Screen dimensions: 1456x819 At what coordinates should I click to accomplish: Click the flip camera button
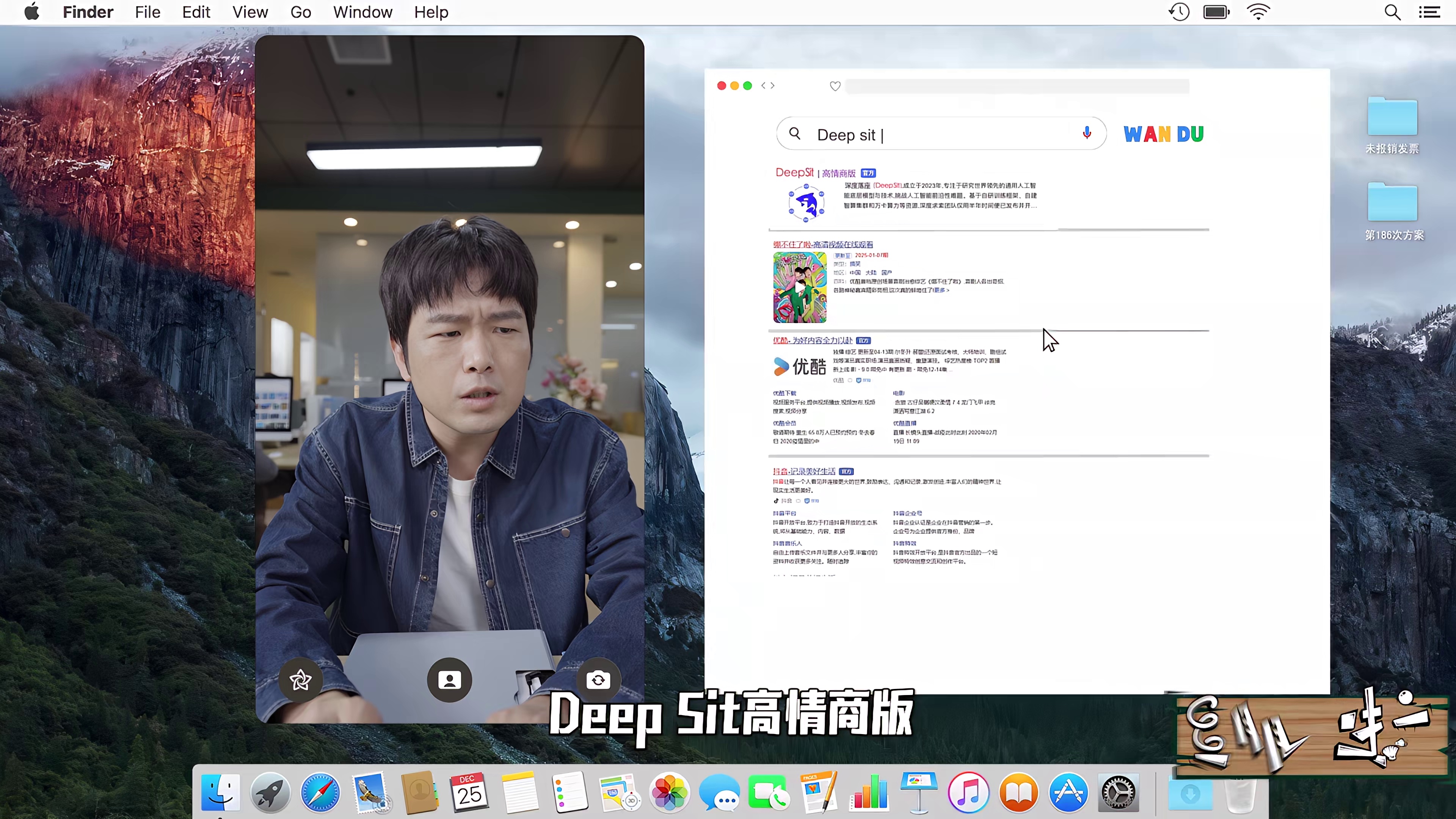(598, 679)
